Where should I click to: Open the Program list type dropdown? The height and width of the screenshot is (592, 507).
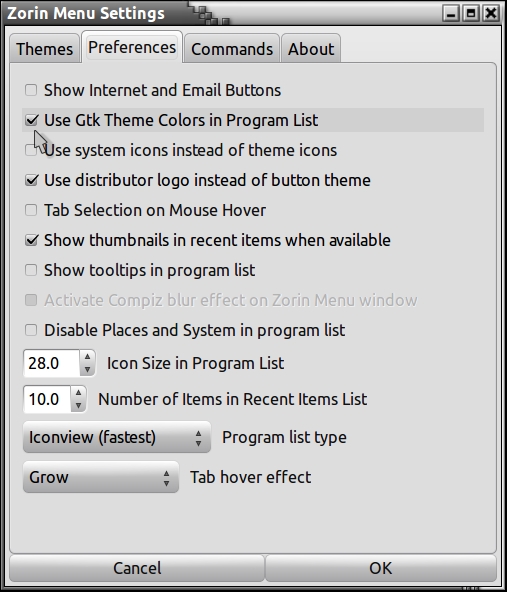117,437
